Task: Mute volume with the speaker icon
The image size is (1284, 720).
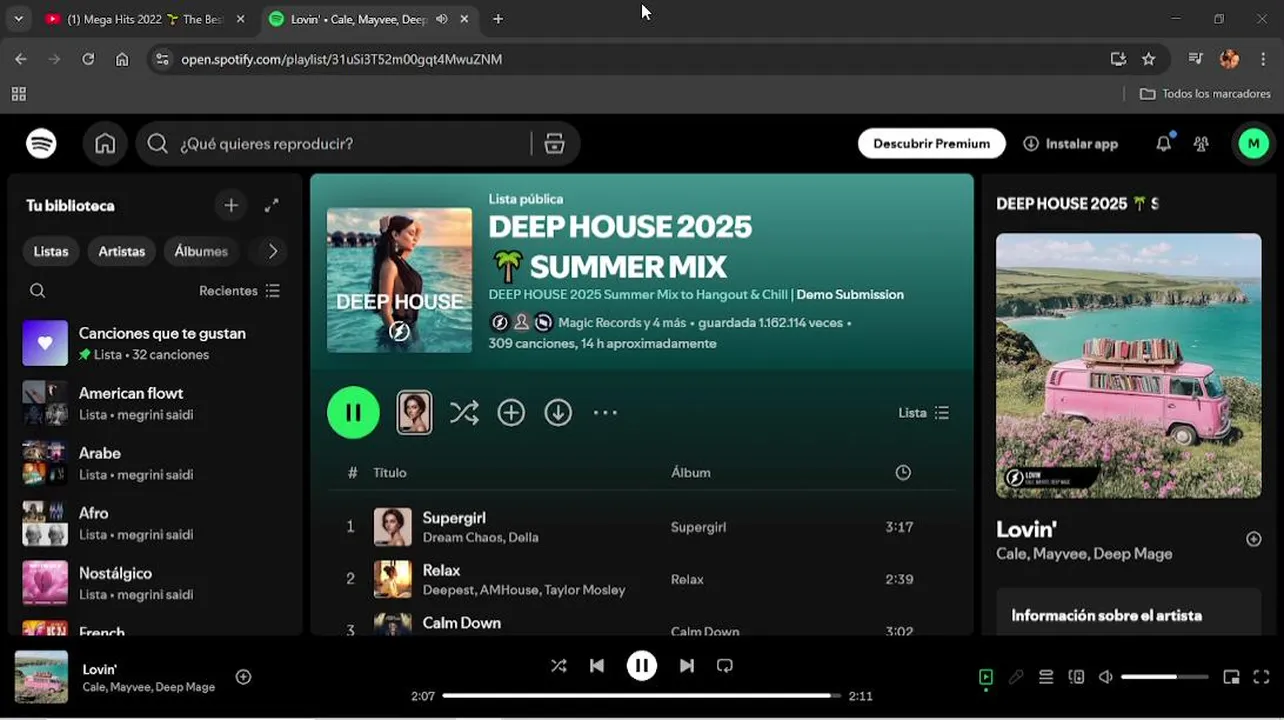Action: click(1105, 677)
